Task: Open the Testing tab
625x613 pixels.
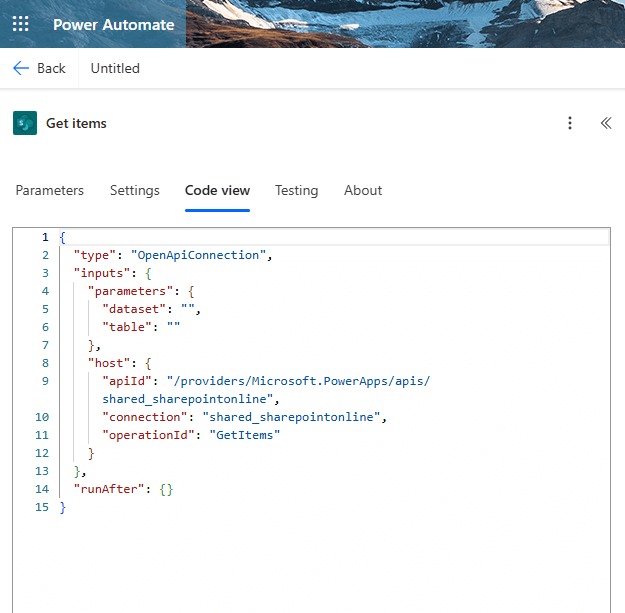Action: pos(297,191)
